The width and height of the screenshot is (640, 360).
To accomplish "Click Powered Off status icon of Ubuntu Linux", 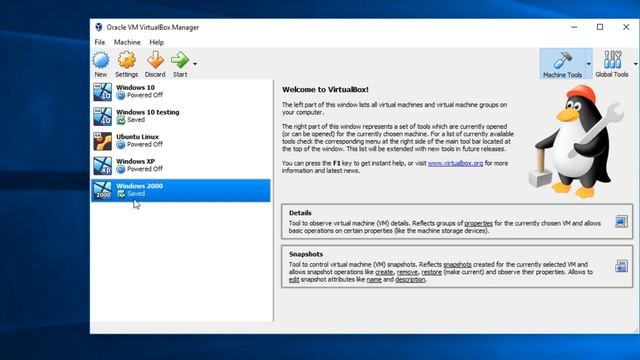I will (120, 144).
